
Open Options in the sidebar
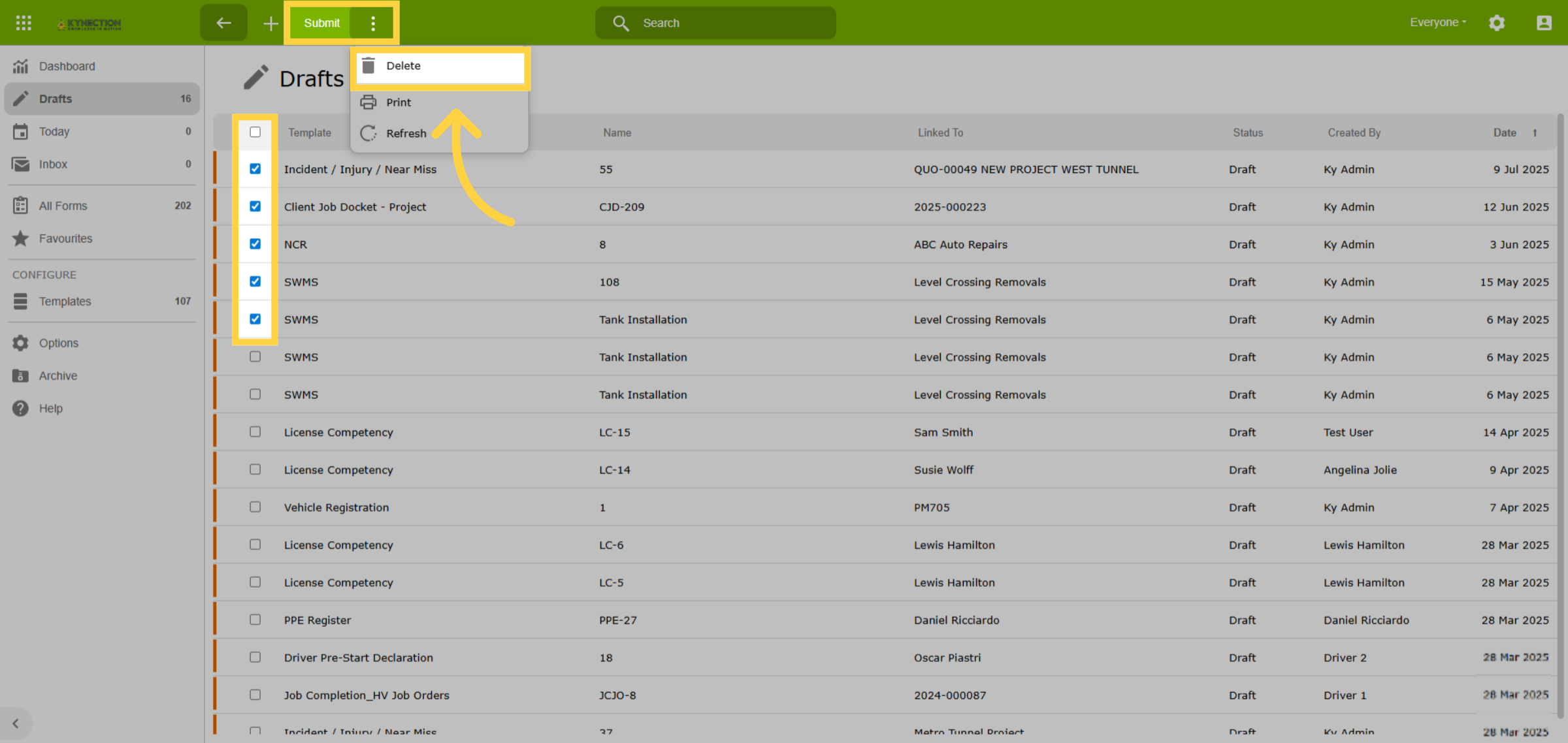[102, 343]
